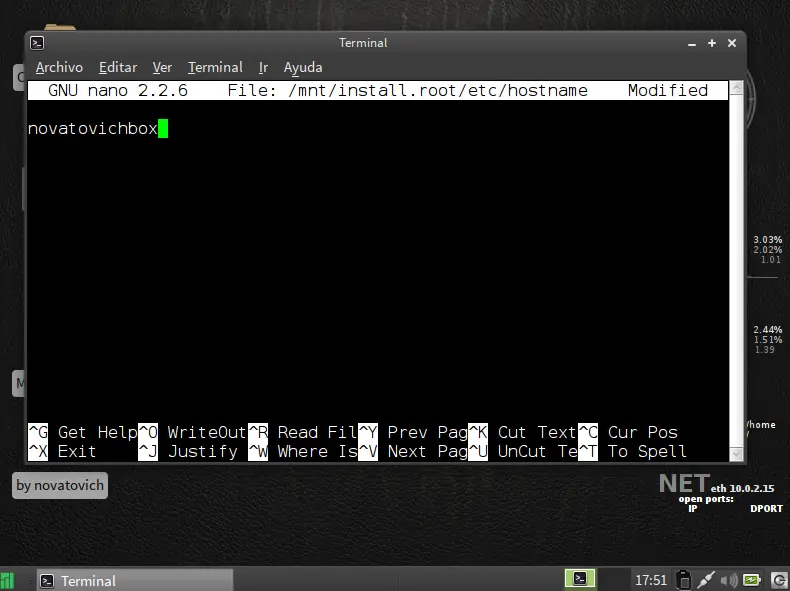Viewport: 790px width, 591px height.
Task: Open the Ver menu
Action: pos(162,67)
